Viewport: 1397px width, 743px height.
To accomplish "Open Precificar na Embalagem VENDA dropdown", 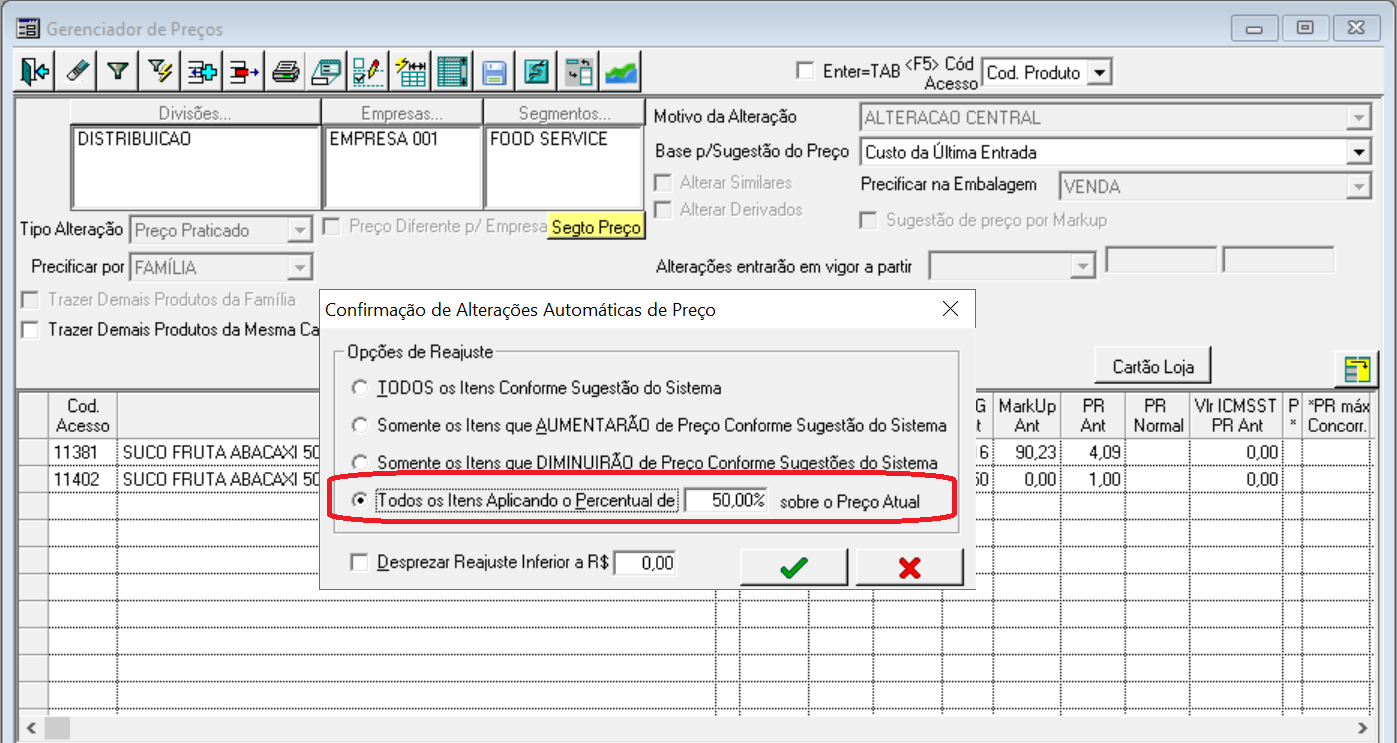I will click(x=1358, y=186).
